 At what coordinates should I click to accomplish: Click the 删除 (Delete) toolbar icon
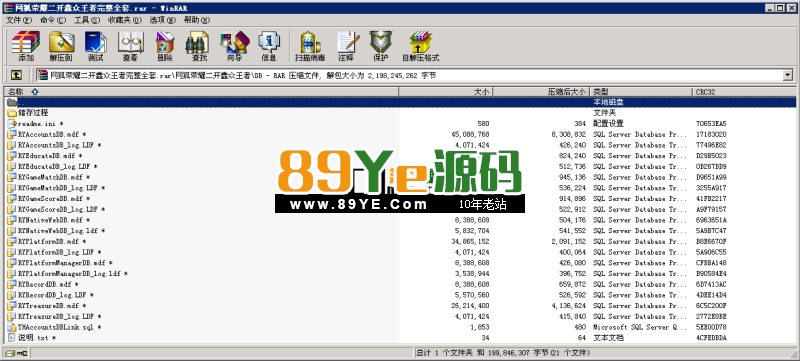[165, 46]
